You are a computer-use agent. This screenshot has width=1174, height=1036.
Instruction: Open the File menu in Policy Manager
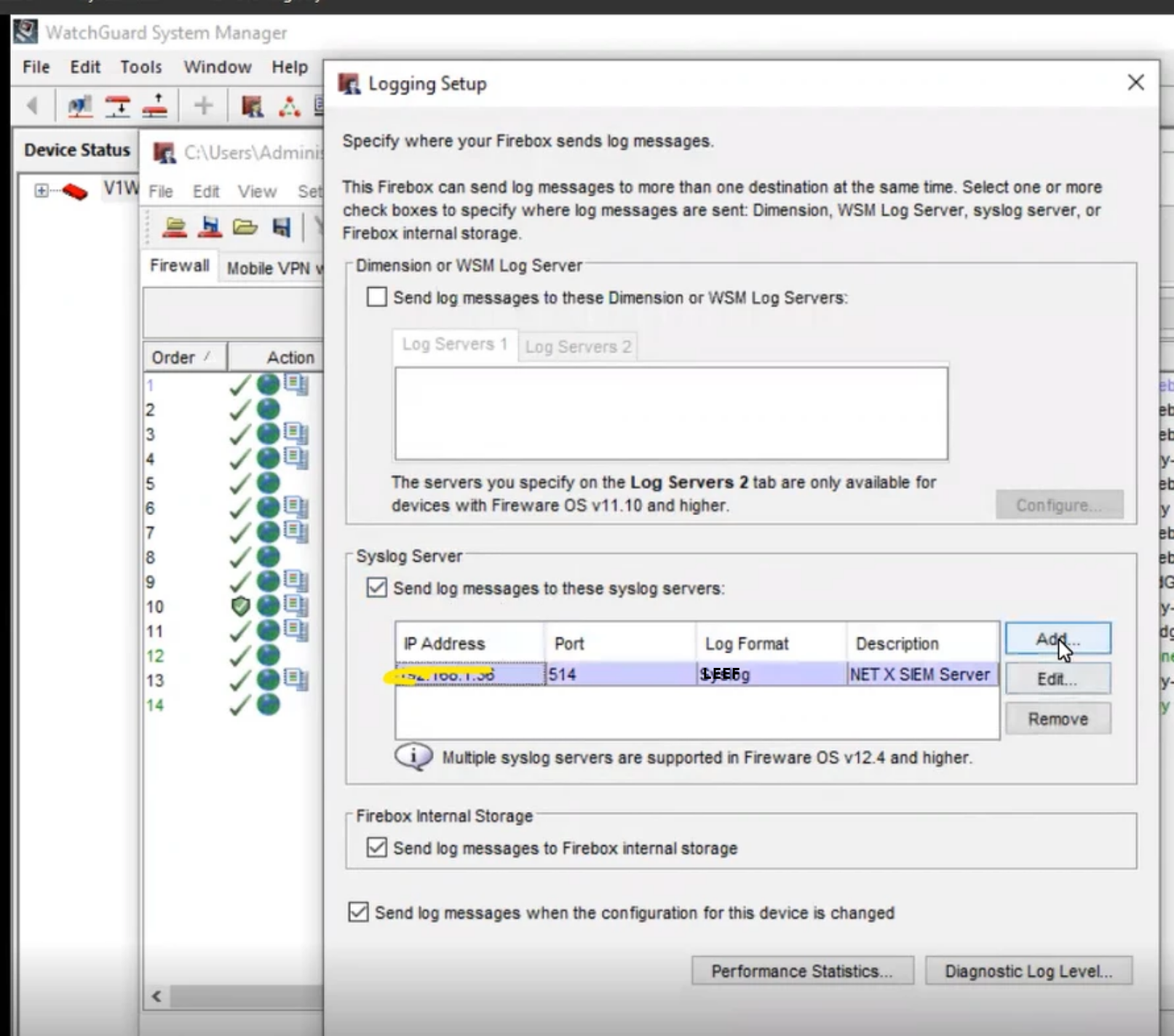click(x=161, y=191)
